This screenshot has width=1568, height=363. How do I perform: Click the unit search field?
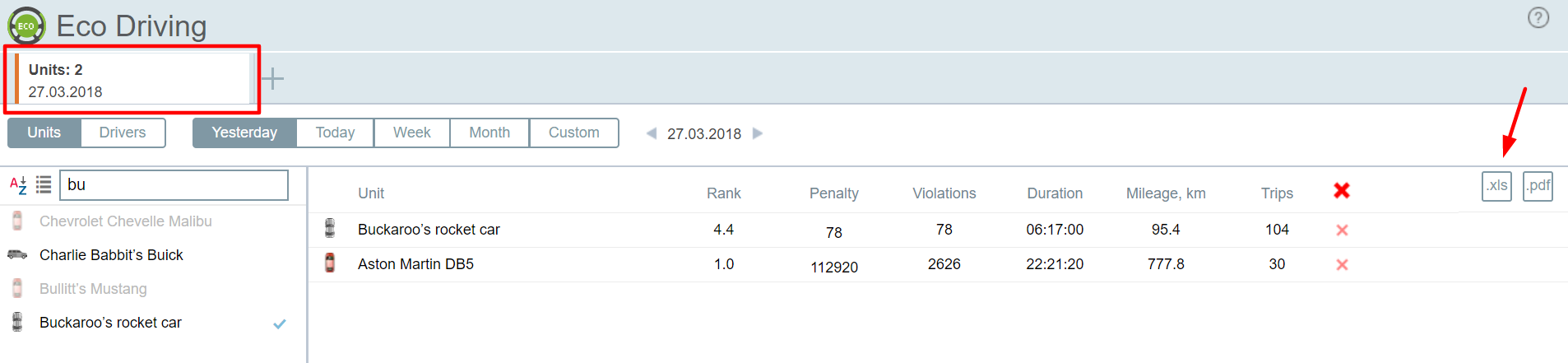click(174, 185)
